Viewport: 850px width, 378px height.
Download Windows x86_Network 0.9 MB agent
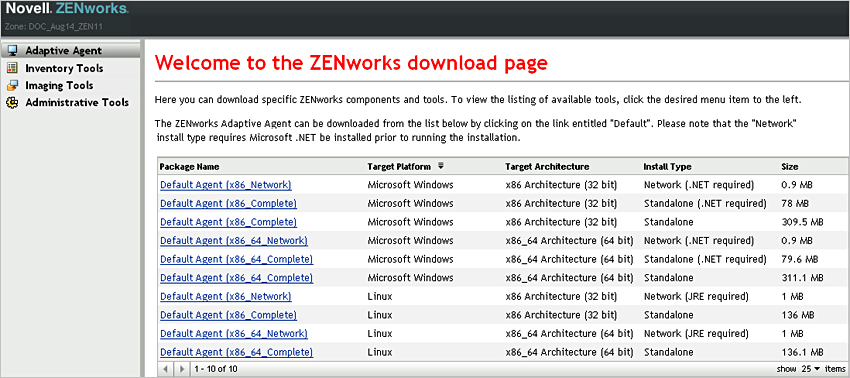tap(226, 185)
